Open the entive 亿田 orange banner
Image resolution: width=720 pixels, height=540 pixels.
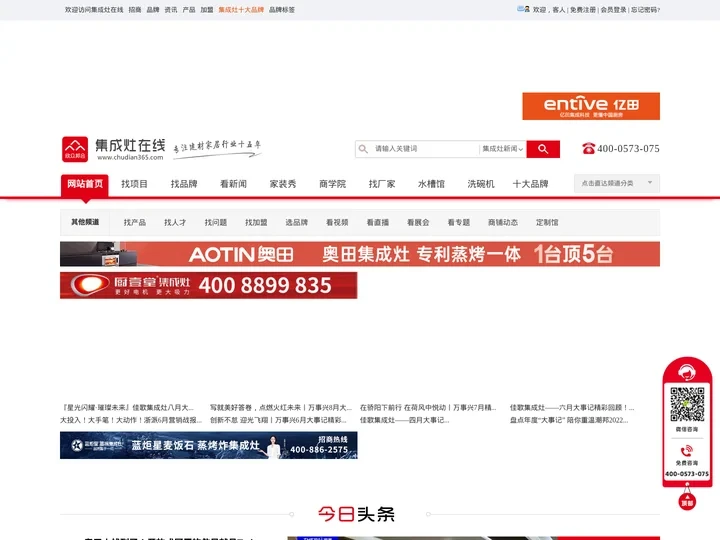click(591, 106)
